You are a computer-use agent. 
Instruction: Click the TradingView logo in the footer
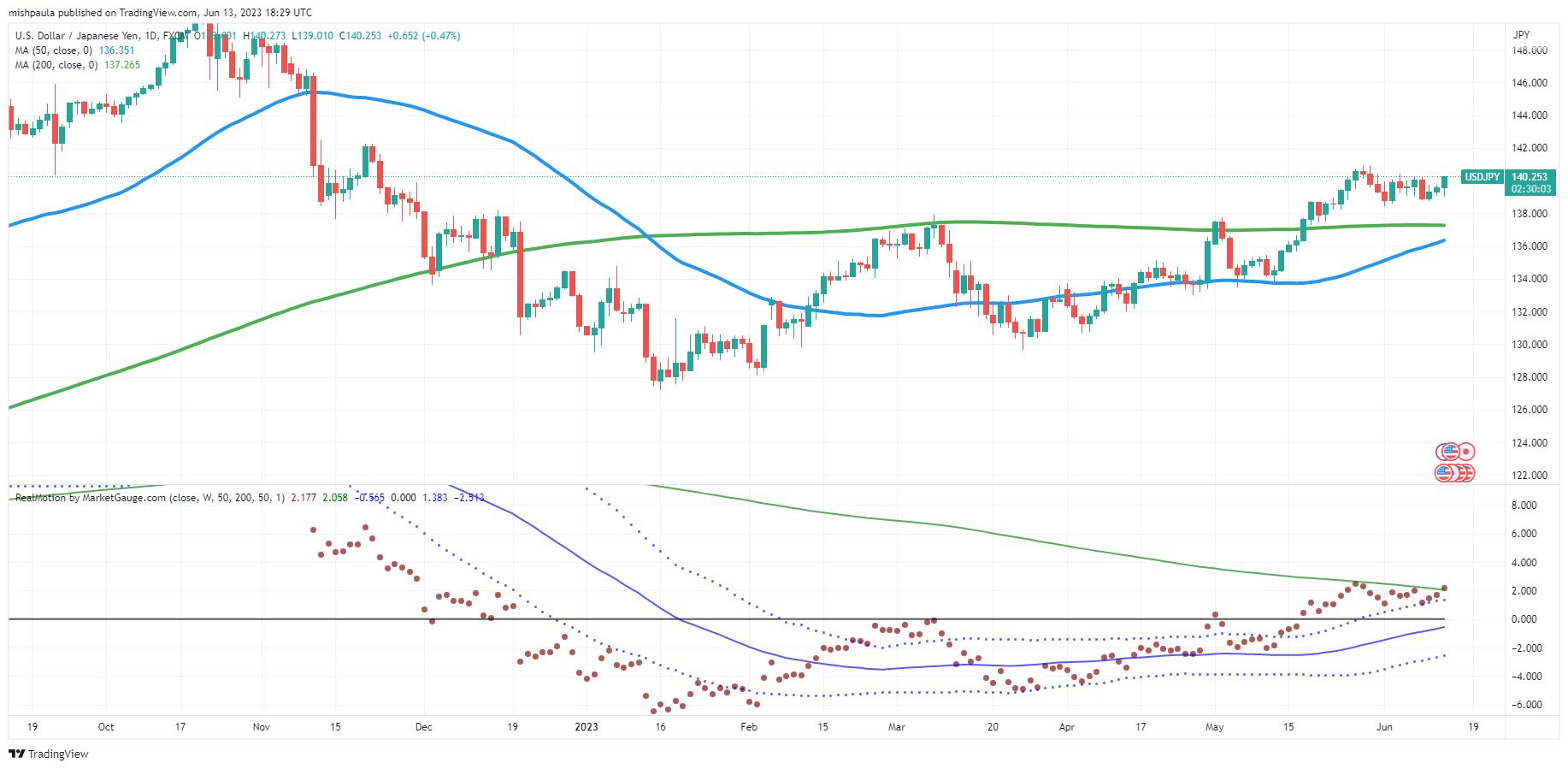click(49, 754)
